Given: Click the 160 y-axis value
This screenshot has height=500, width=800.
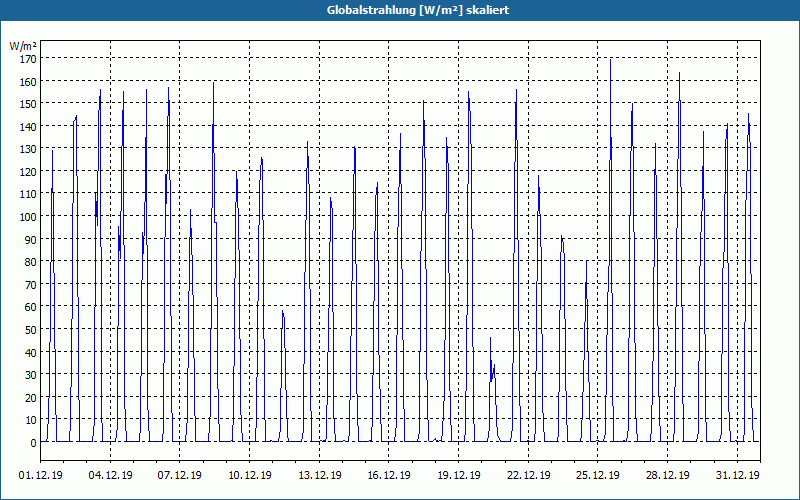Looking at the screenshot, I should point(28,82).
